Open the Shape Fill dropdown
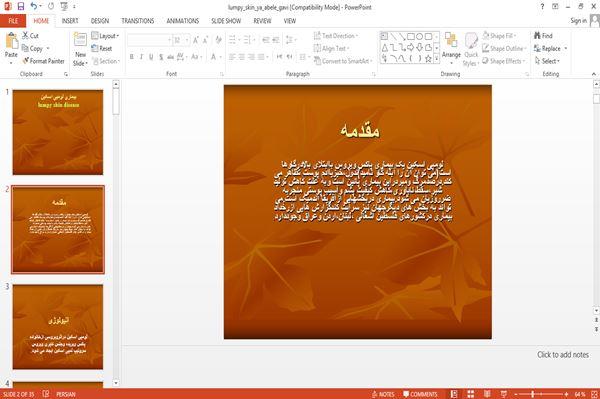600x399 pixels. 499,36
